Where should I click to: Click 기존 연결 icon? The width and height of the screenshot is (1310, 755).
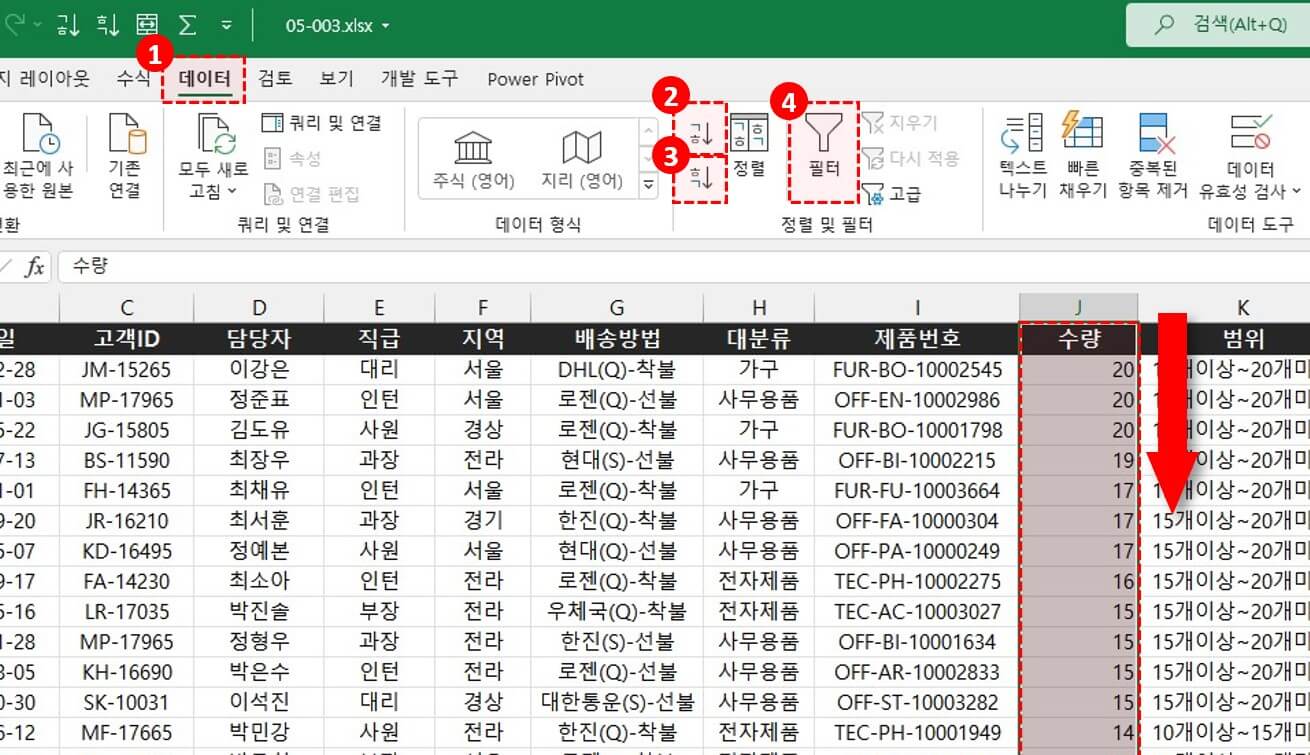126,132
